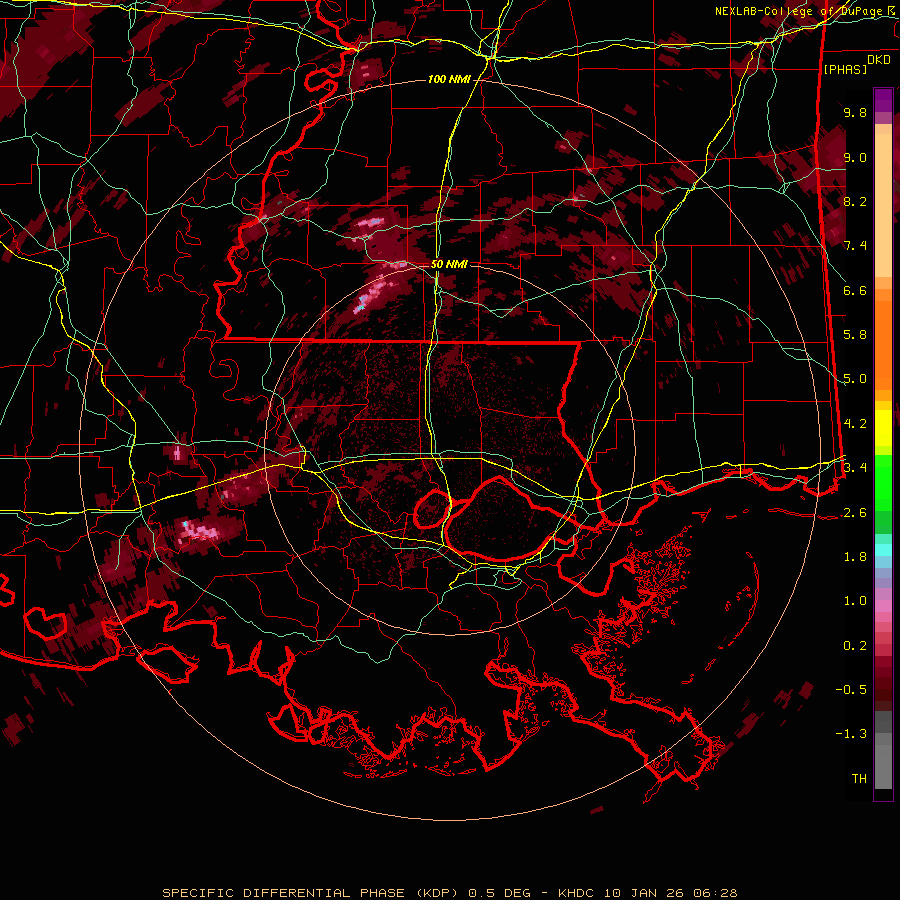The width and height of the screenshot is (900, 900).
Task: Click the 5.0 legend value
Action: pyautogui.click(x=855, y=379)
